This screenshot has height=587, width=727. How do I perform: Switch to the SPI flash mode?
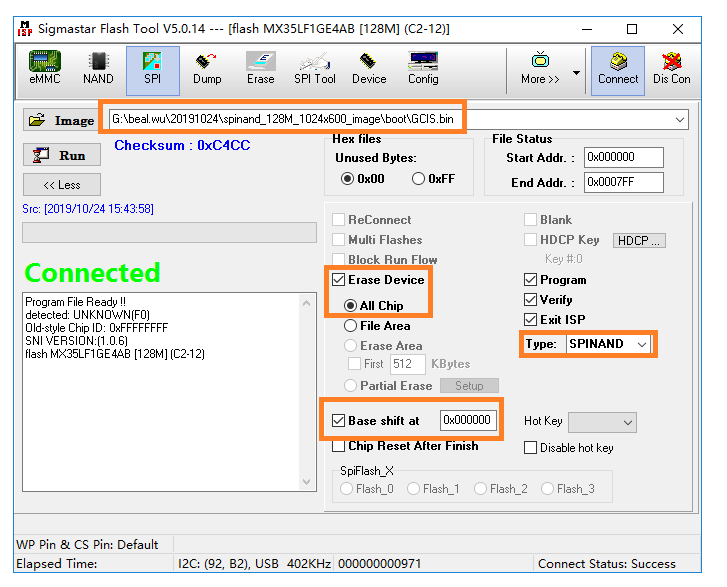[x=153, y=70]
